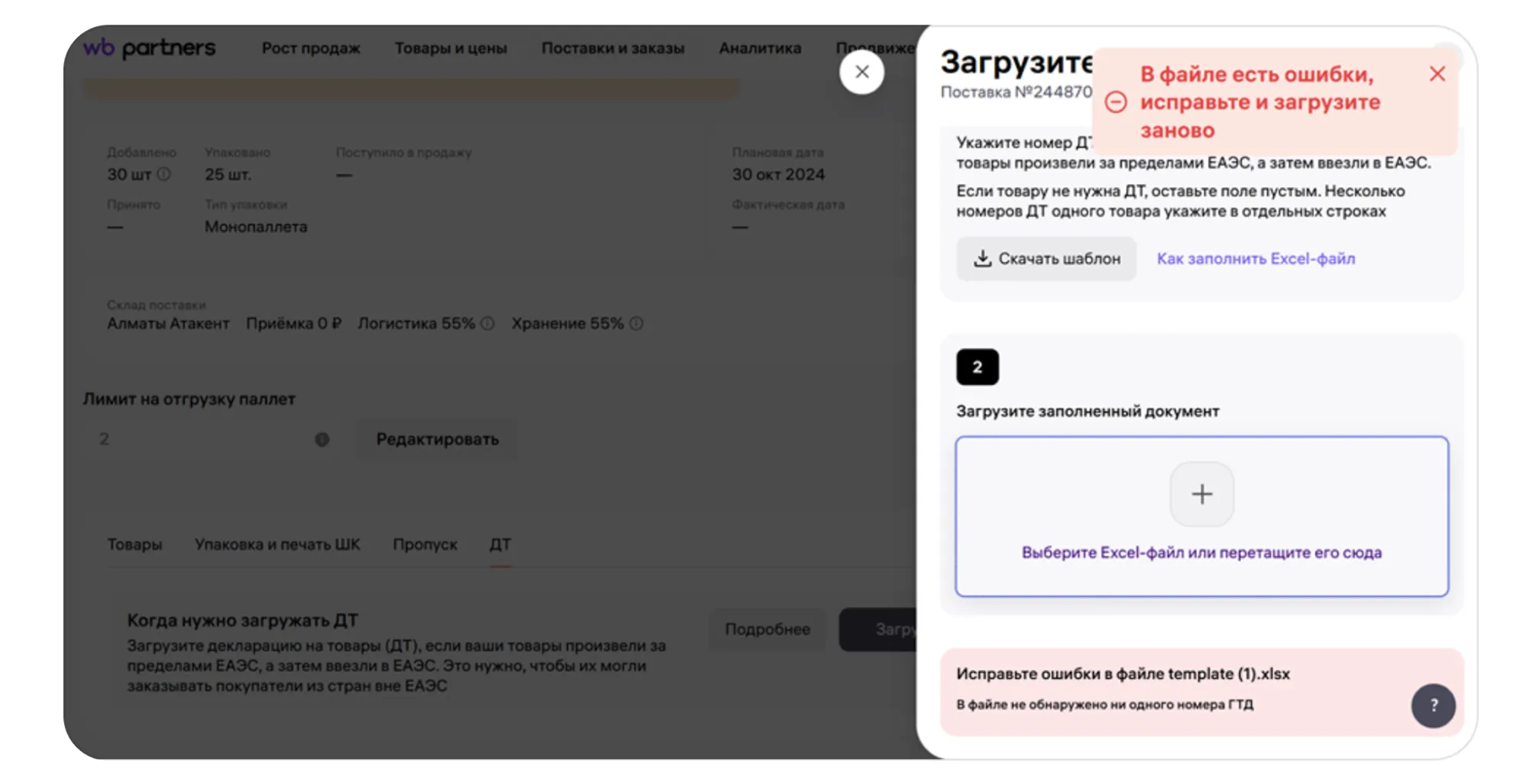Image resolution: width=1540 pixels, height=784 pixels.
Task: Switch to Упаковка и печать ШК tab
Action: pyautogui.click(x=277, y=544)
